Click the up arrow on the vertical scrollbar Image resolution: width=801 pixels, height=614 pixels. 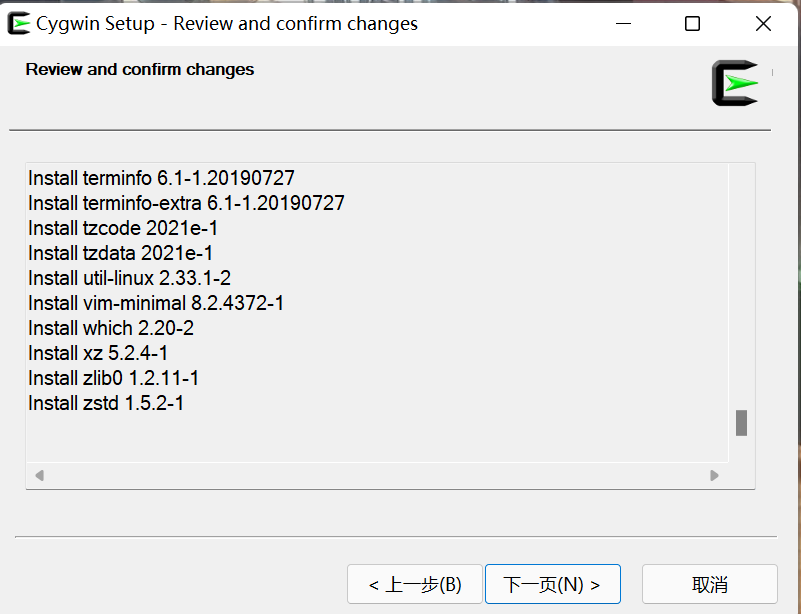pyautogui.click(x=741, y=170)
